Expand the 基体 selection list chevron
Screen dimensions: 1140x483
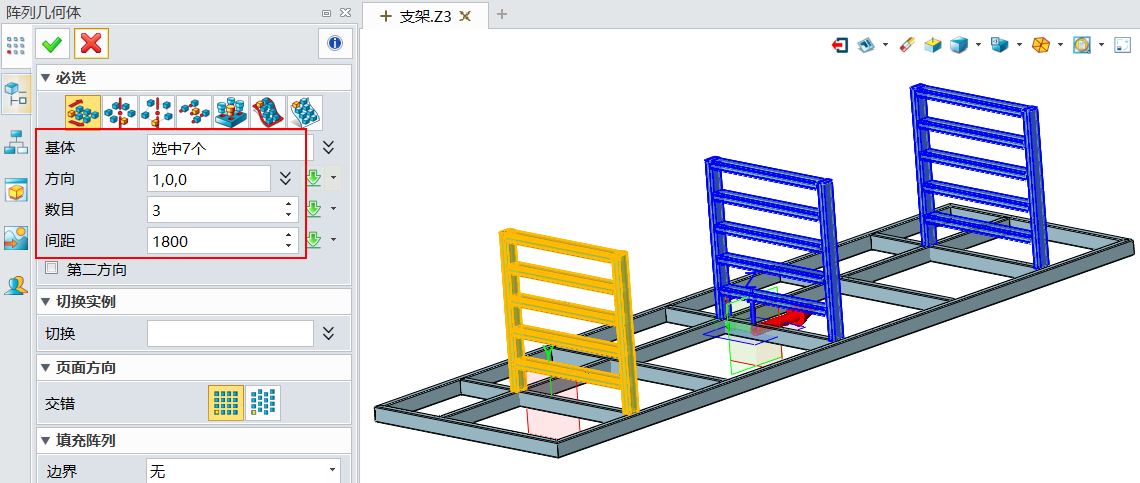tap(328, 148)
